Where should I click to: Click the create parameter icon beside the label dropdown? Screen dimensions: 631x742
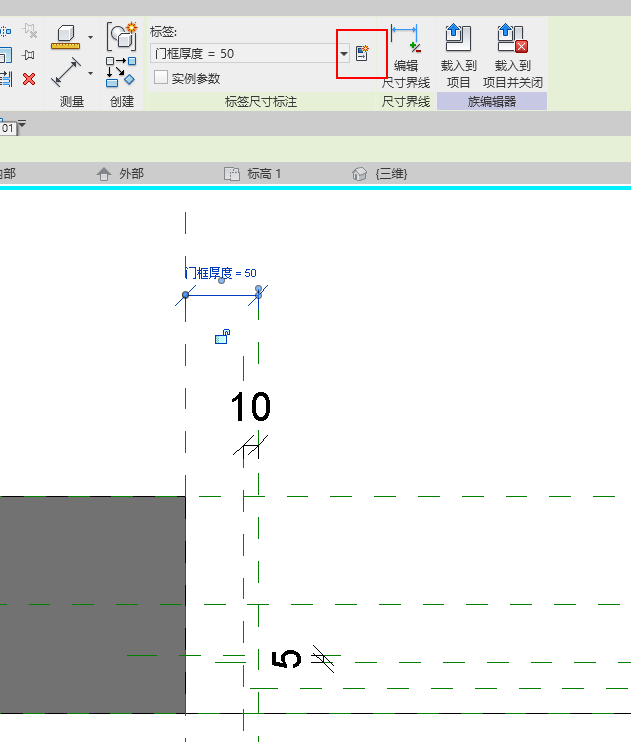(362, 53)
